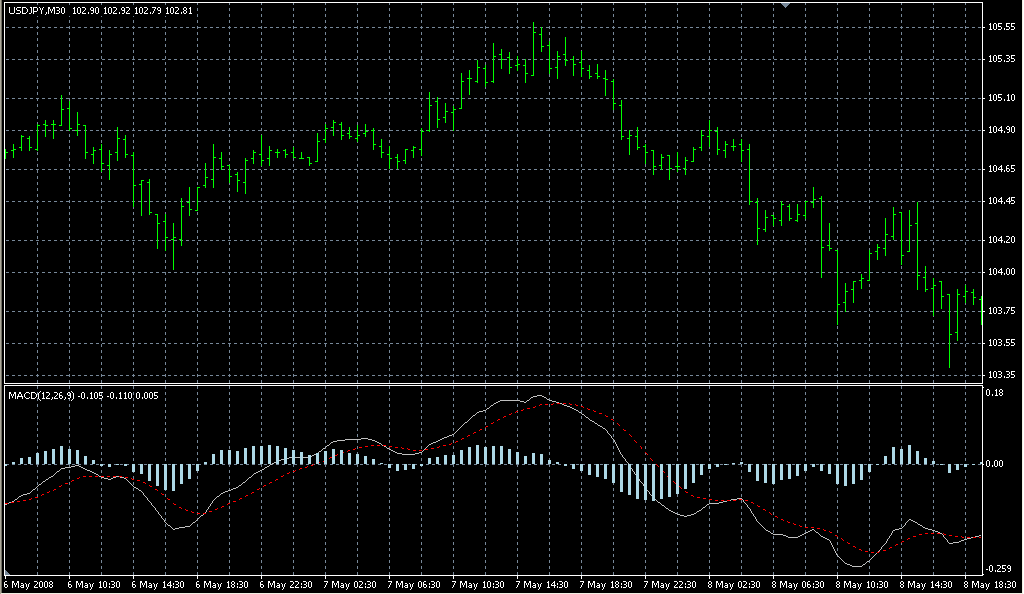Click the 8 May 18:30 time label
Image resolution: width=1024 pixels, height=594 pixels.
[989, 584]
